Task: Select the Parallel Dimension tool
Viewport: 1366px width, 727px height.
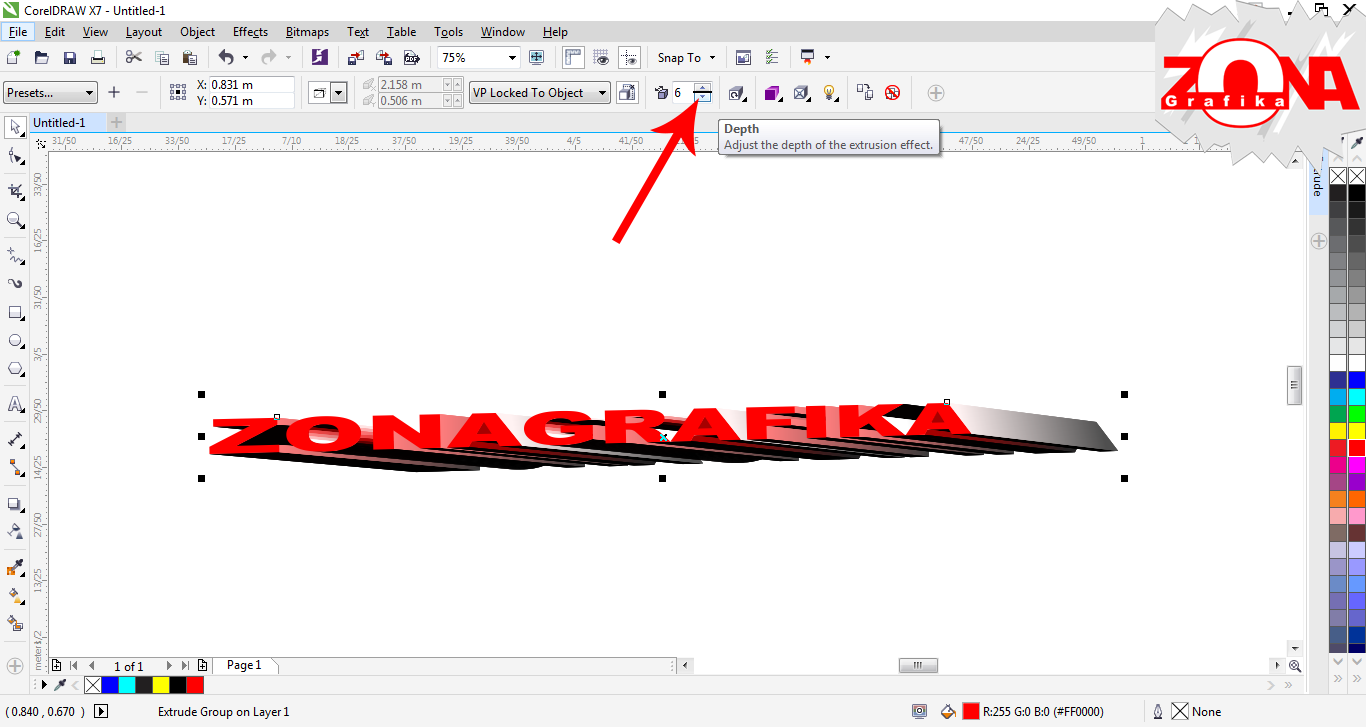Action: [x=15, y=440]
